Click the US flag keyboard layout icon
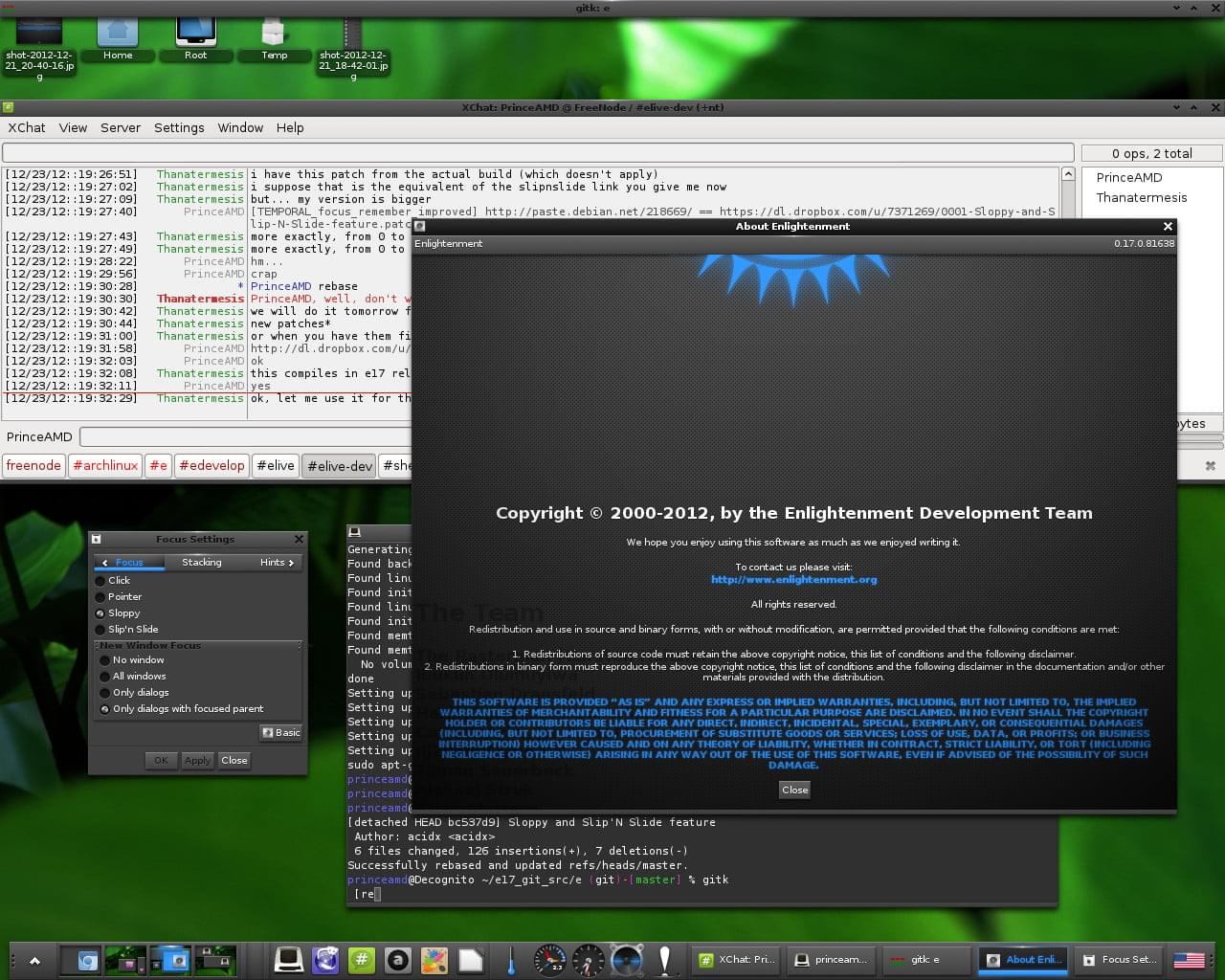The image size is (1225, 980). pos(1189,959)
